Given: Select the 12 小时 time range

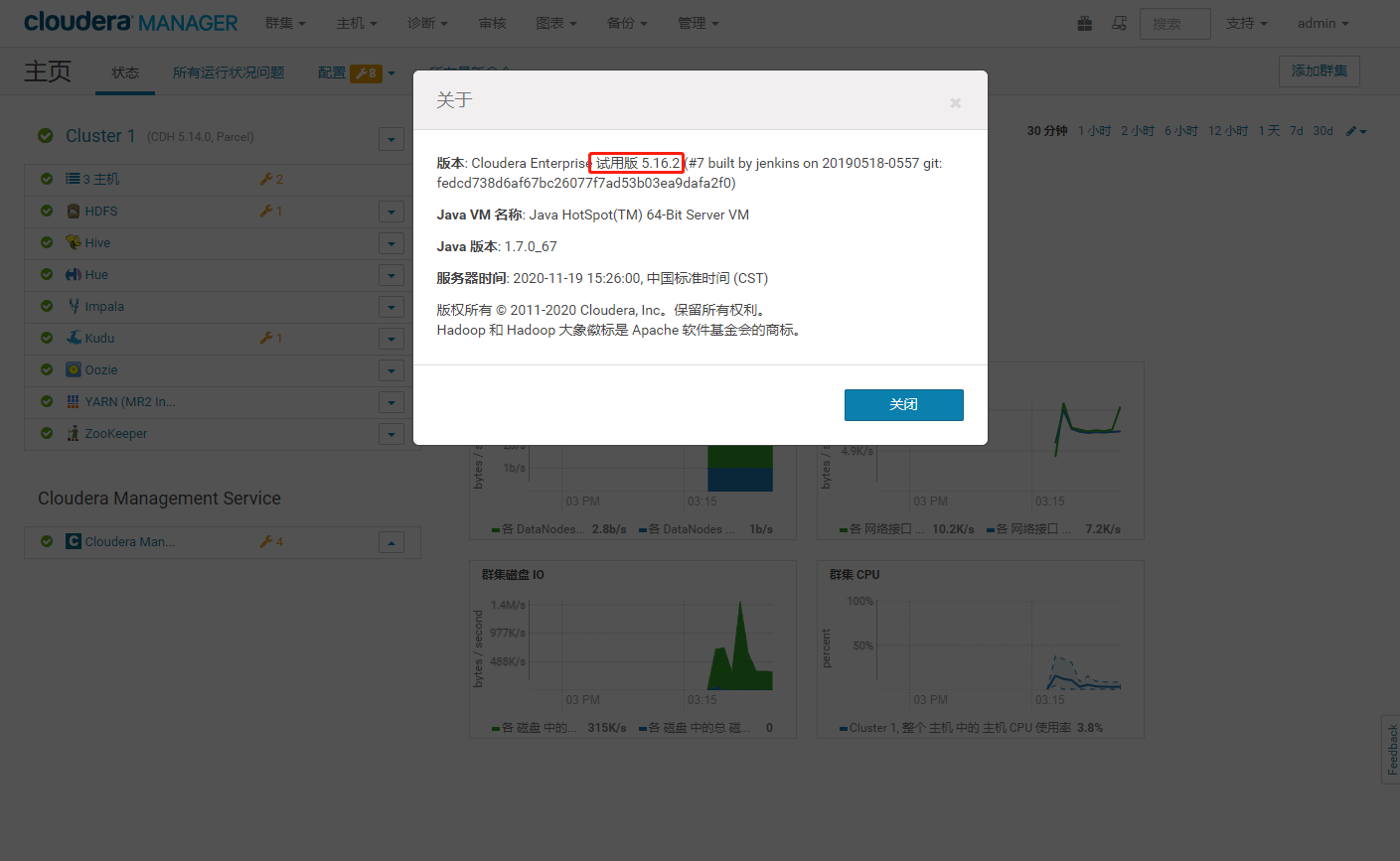Looking at the screenshot, I should (x=1228, y=131).
